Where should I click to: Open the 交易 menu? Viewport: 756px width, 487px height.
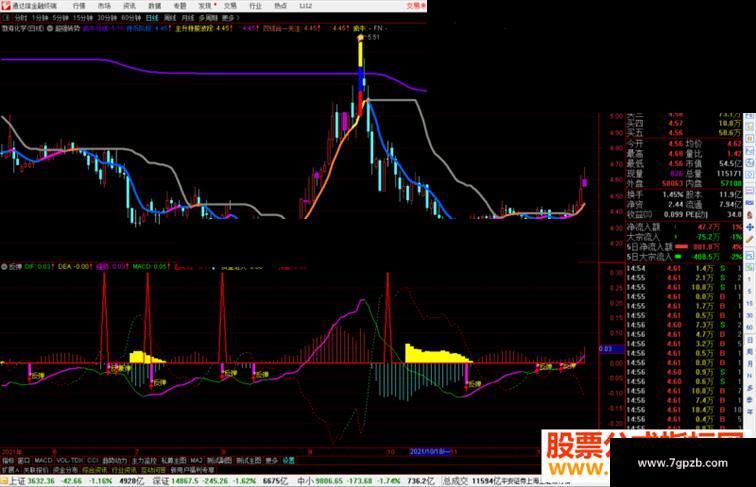(230, 6)
